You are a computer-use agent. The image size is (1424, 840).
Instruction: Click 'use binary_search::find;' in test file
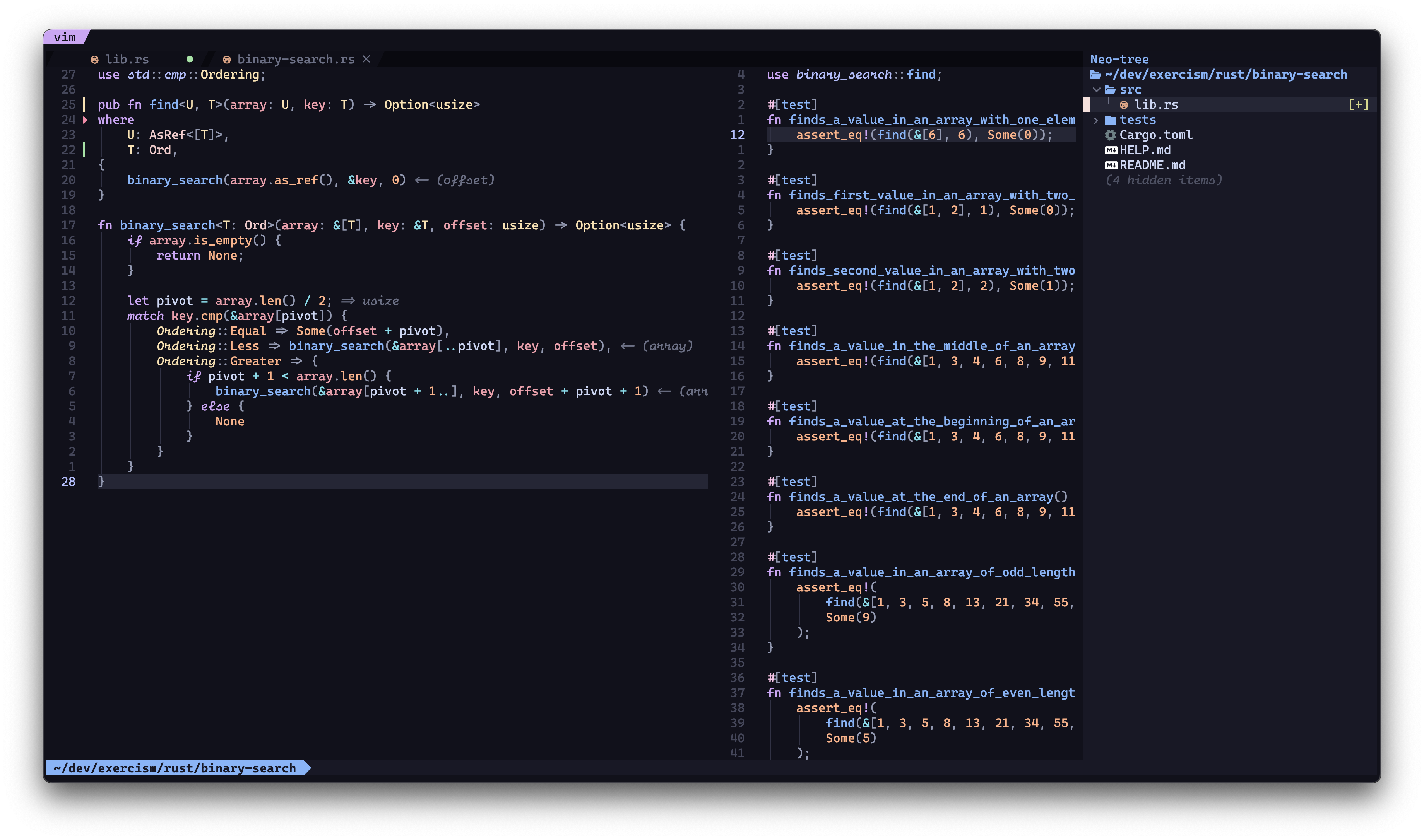[854, 75]
